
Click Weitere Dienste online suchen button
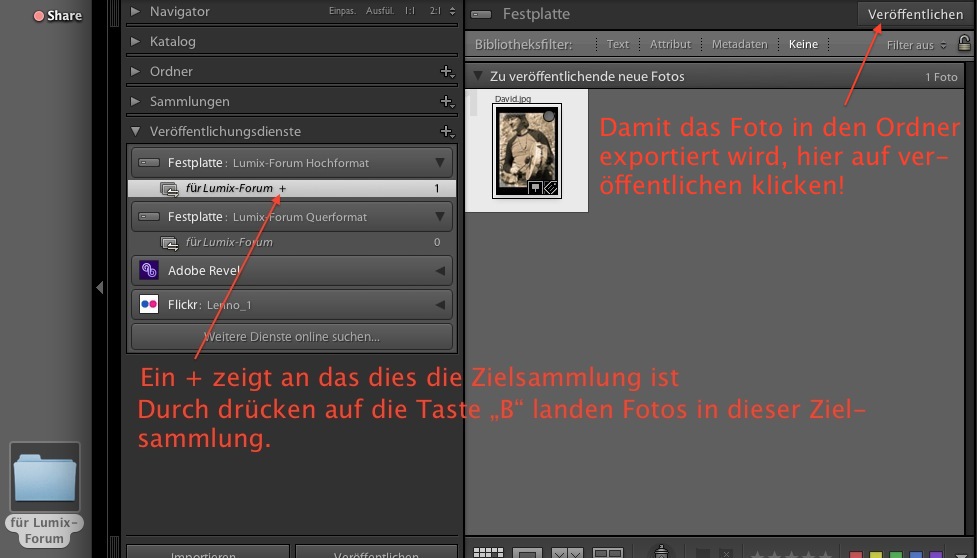(291, 337)
